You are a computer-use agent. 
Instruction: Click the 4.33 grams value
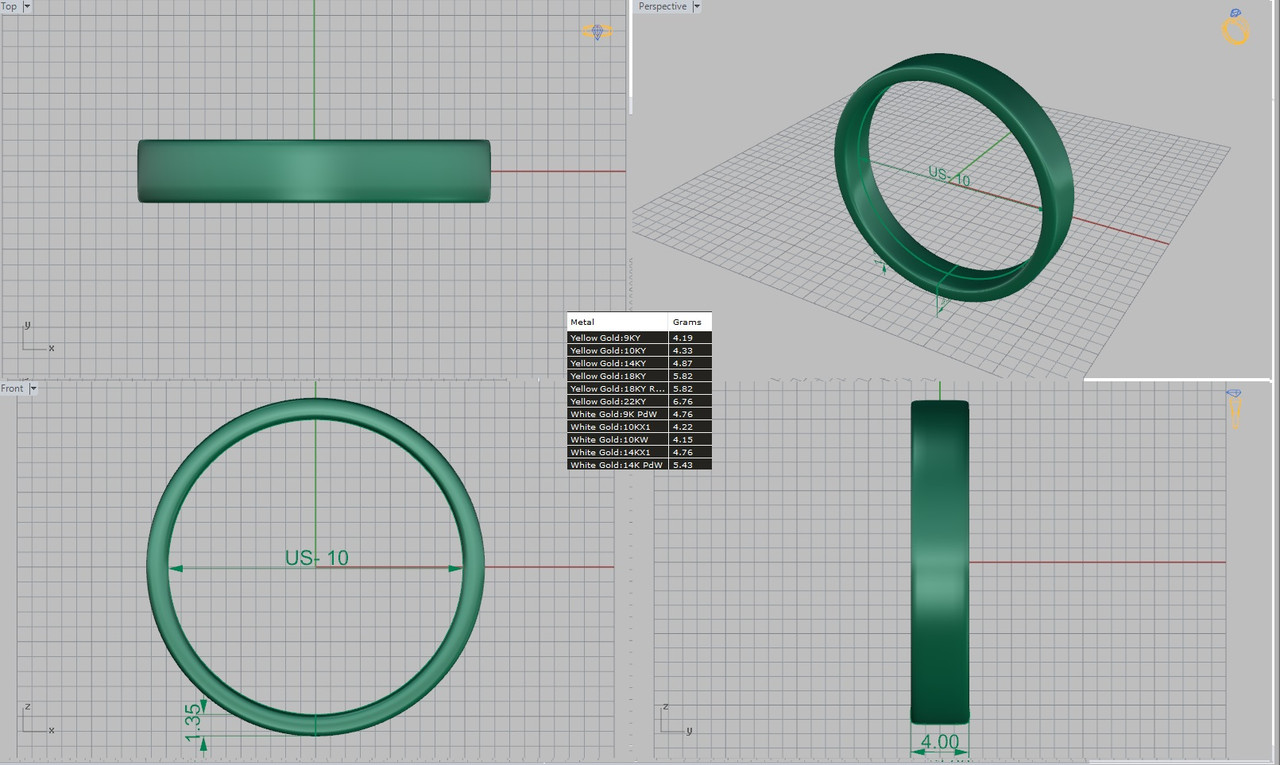[682, 351]
